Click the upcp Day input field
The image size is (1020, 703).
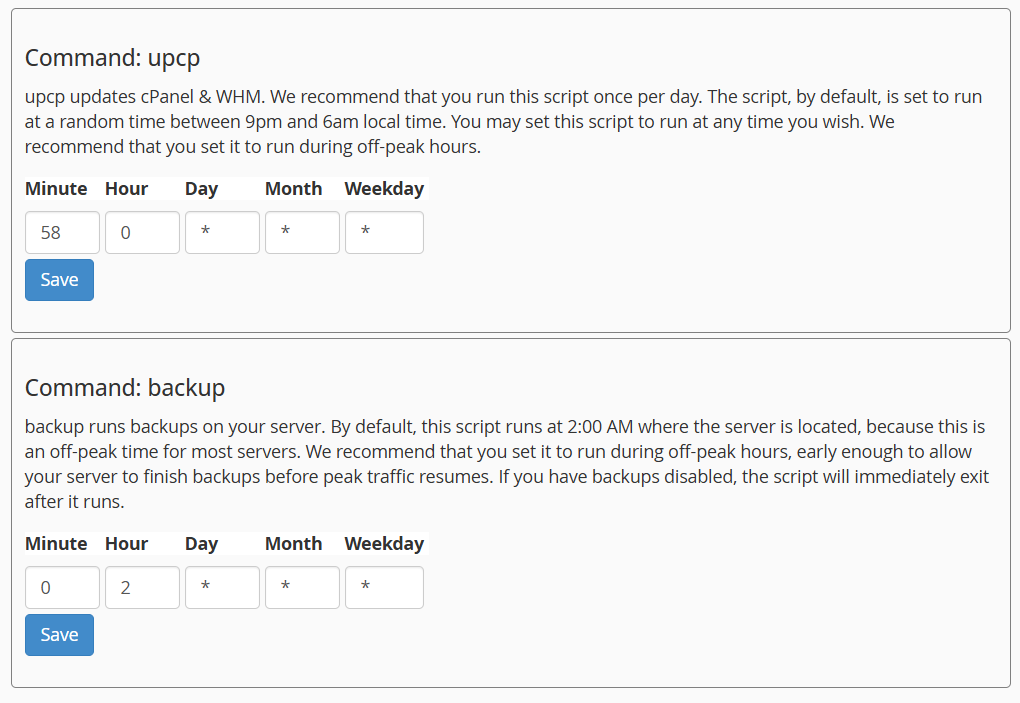pos(222,232)
